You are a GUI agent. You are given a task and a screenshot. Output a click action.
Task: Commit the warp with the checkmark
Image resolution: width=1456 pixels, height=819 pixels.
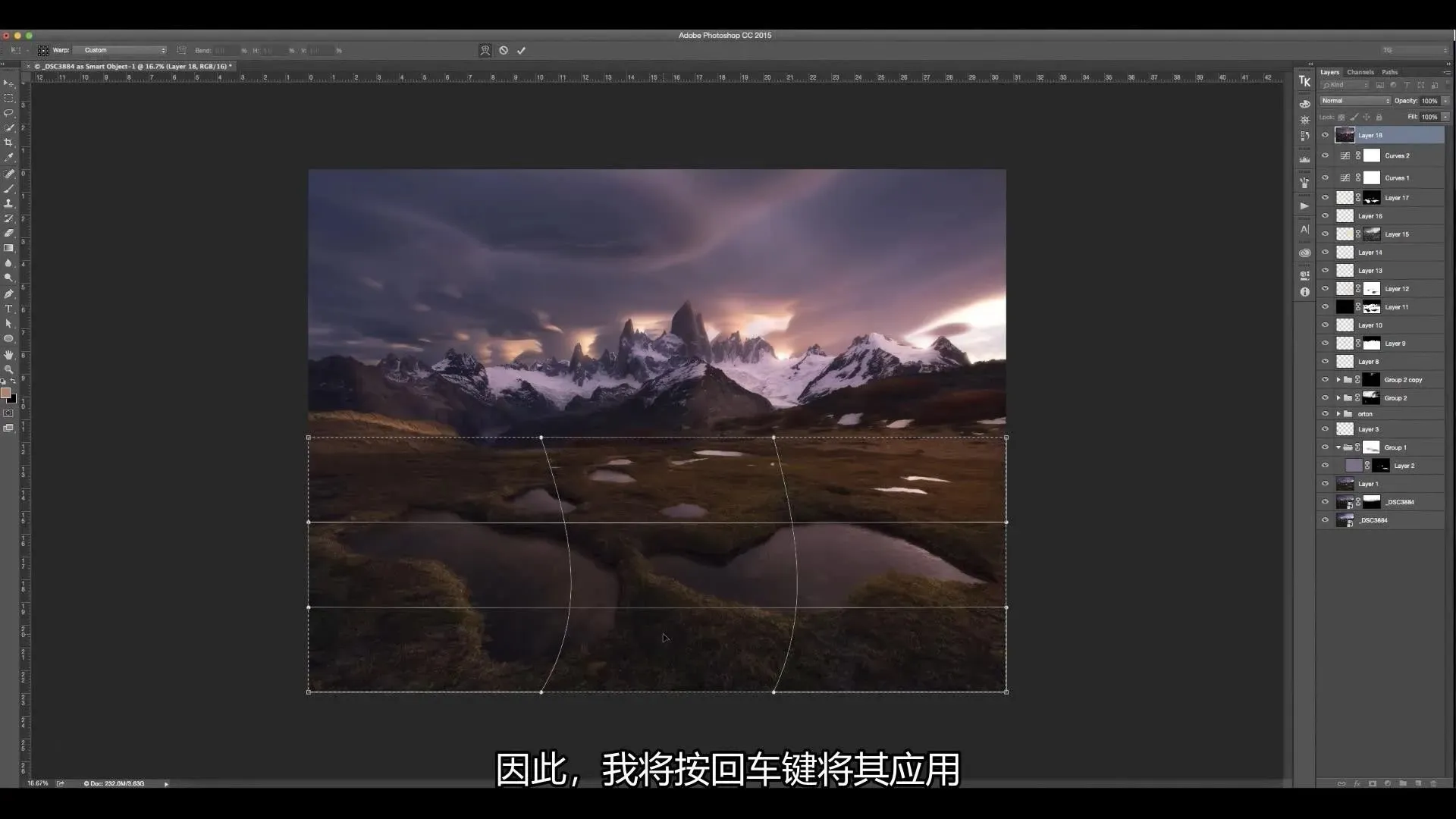[x=521, y=51]
